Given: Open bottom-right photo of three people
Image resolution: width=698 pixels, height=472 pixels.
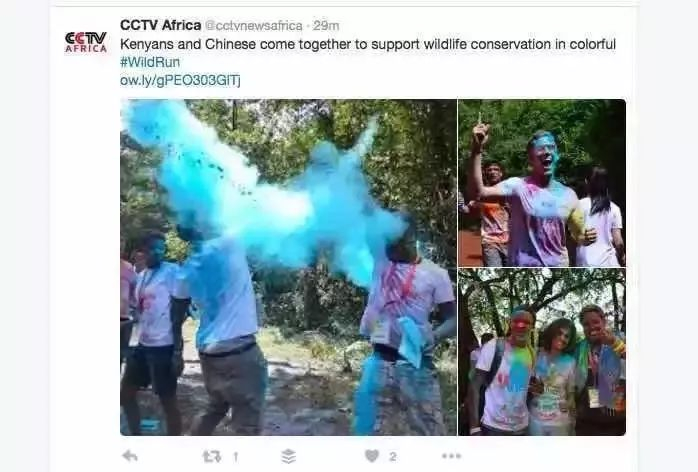Looking at the screenshot, I should [542, 352].
